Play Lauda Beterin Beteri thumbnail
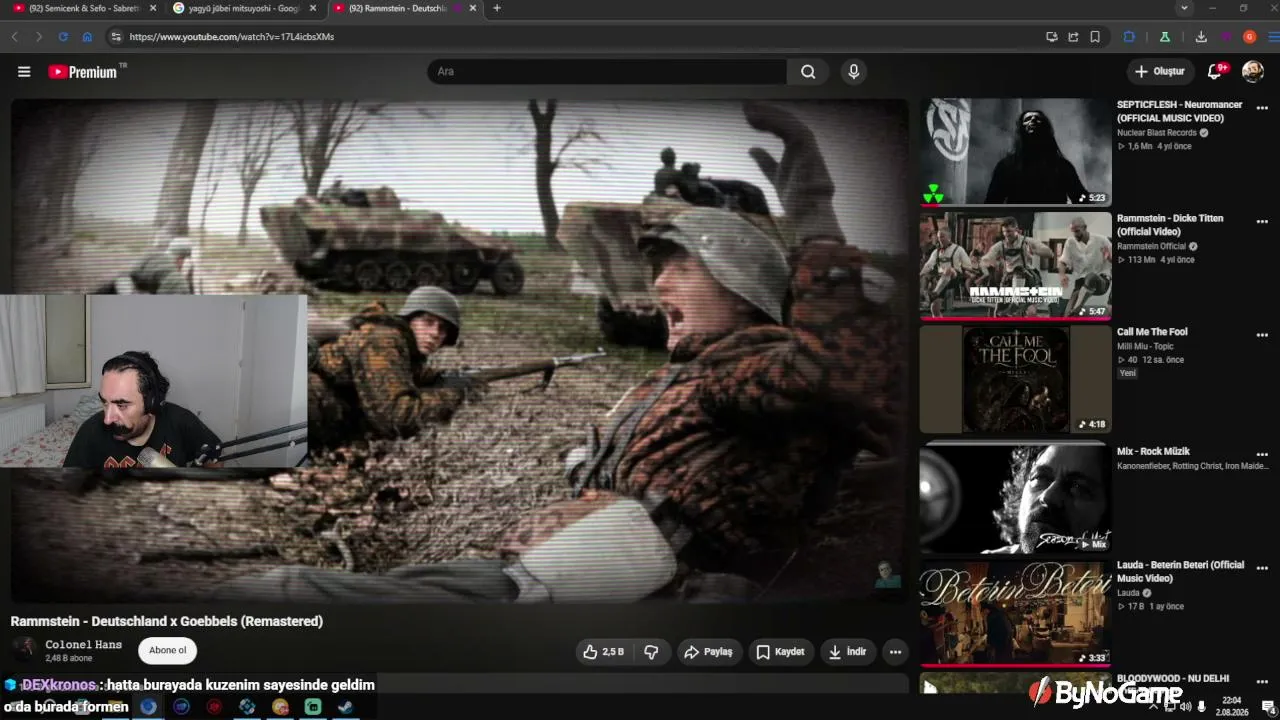This screenshot has width=1280, height=720. 1015,612
